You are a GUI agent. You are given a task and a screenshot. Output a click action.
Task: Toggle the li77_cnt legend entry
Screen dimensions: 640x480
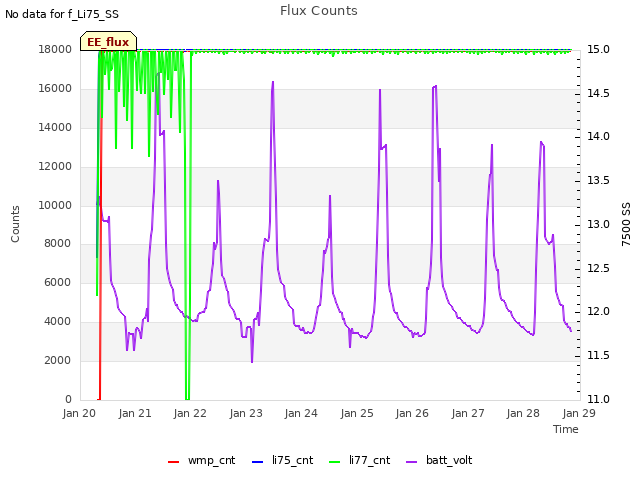pyautogui.click(x=360, y=460)
